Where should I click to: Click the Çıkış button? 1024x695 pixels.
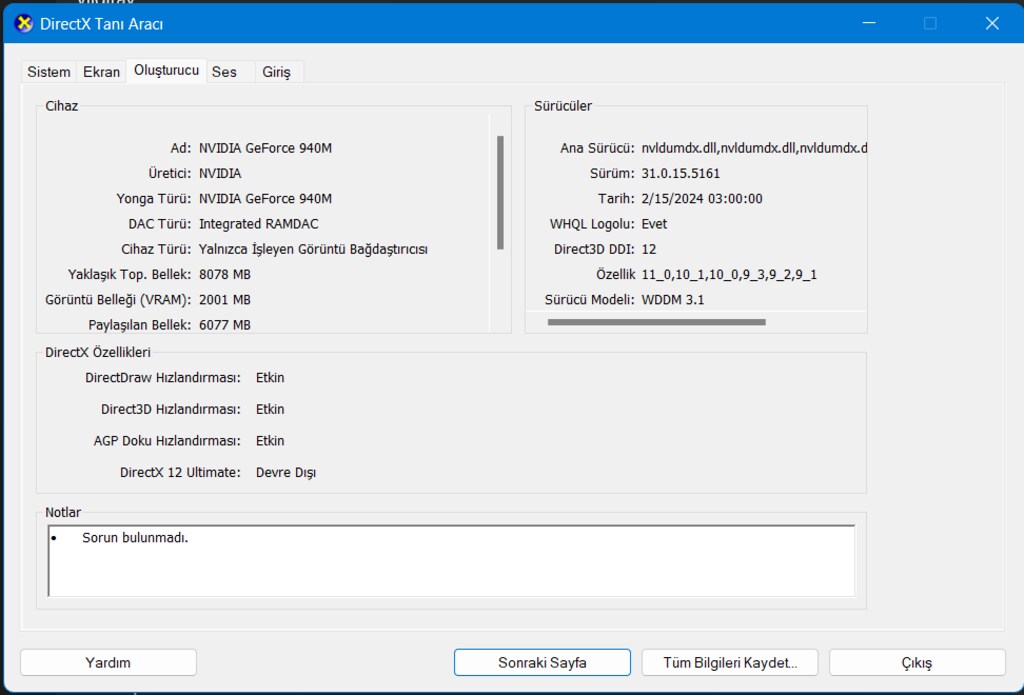pos(917,662)
